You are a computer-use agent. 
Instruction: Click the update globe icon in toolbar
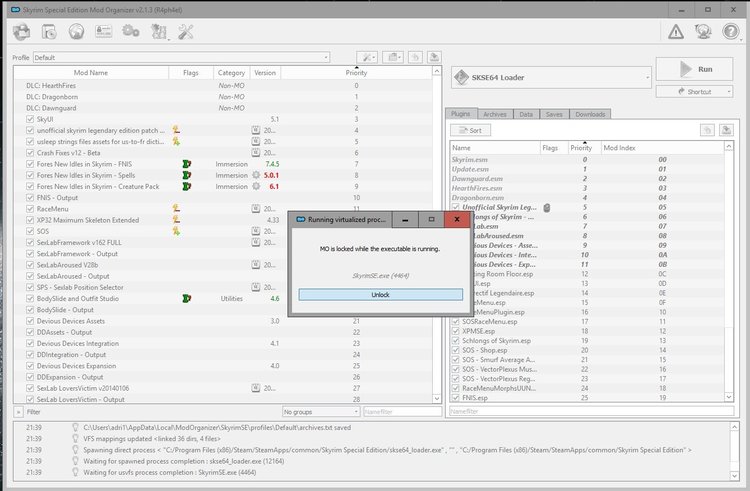click(703, 32)
